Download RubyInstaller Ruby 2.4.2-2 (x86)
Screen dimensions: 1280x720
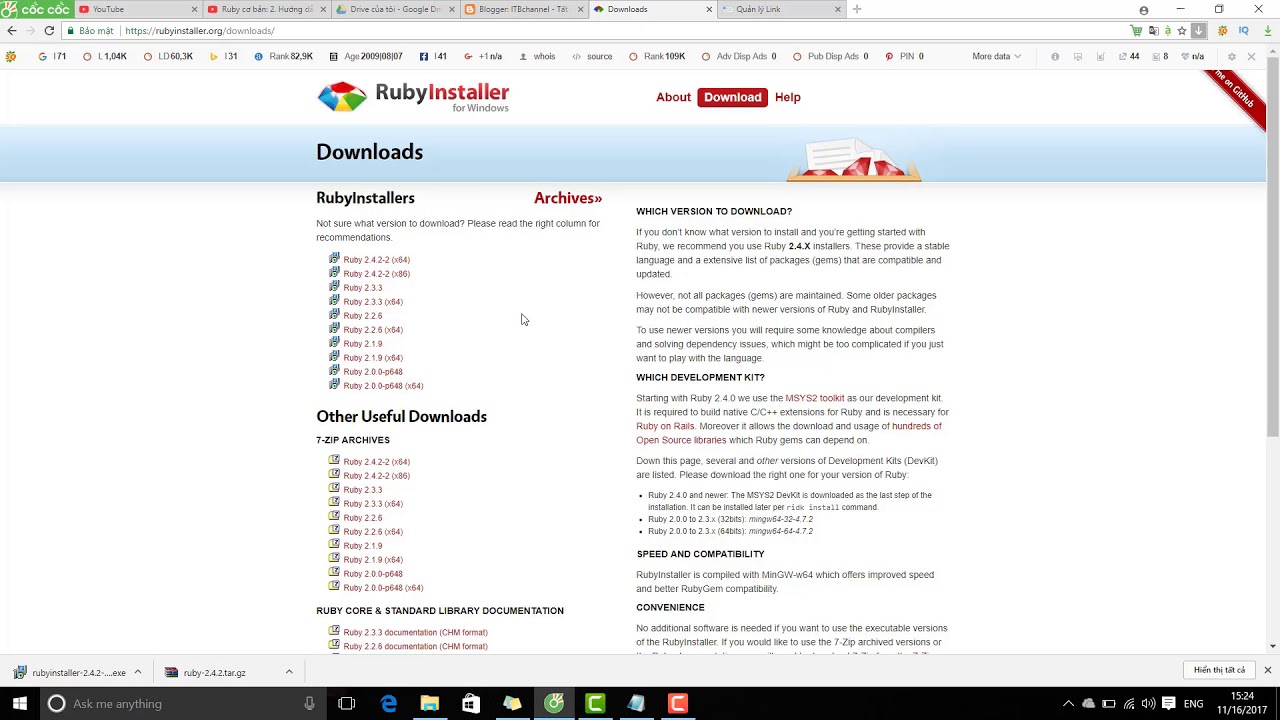tap(376, 274)
